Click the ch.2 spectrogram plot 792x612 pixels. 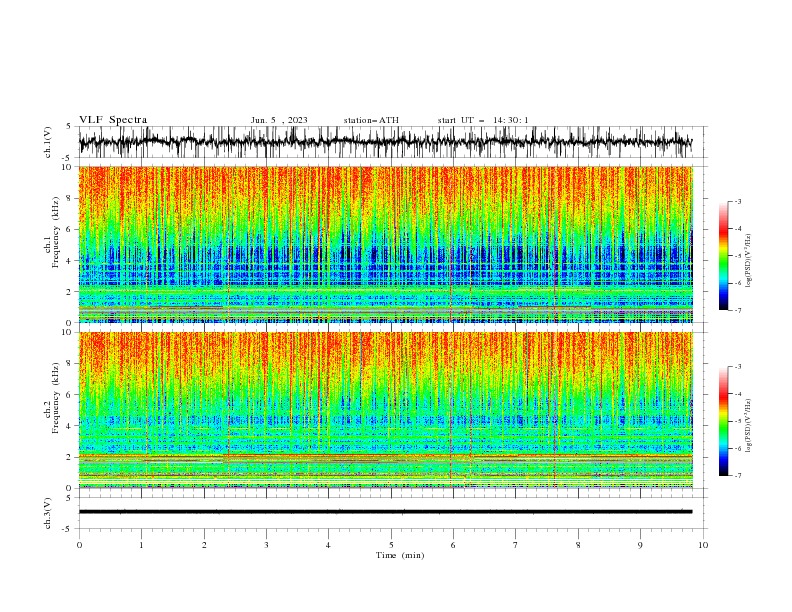pos(386,410)
